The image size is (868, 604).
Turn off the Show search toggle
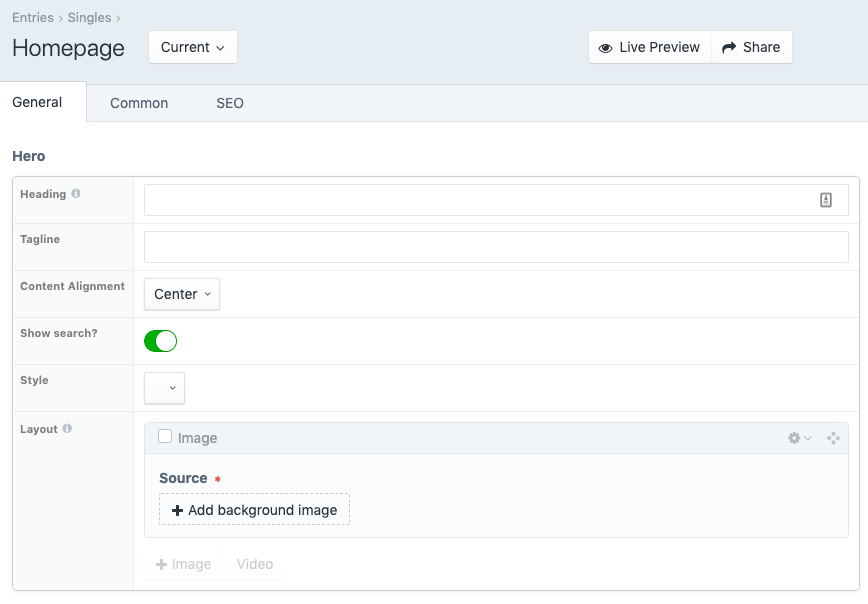click(160, 341)
